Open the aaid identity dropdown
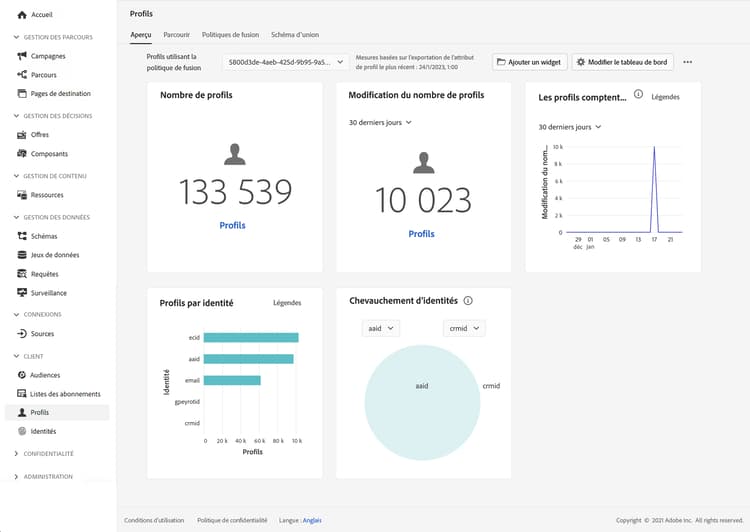 point(381,328)
